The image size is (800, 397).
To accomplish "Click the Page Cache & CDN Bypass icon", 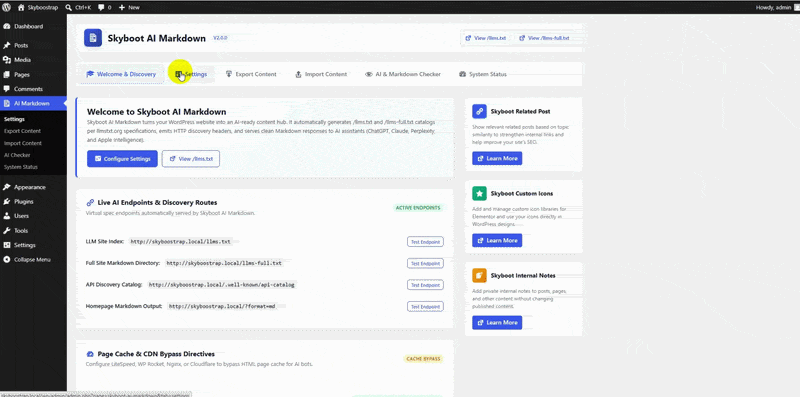I will click(x=90, y=354).
